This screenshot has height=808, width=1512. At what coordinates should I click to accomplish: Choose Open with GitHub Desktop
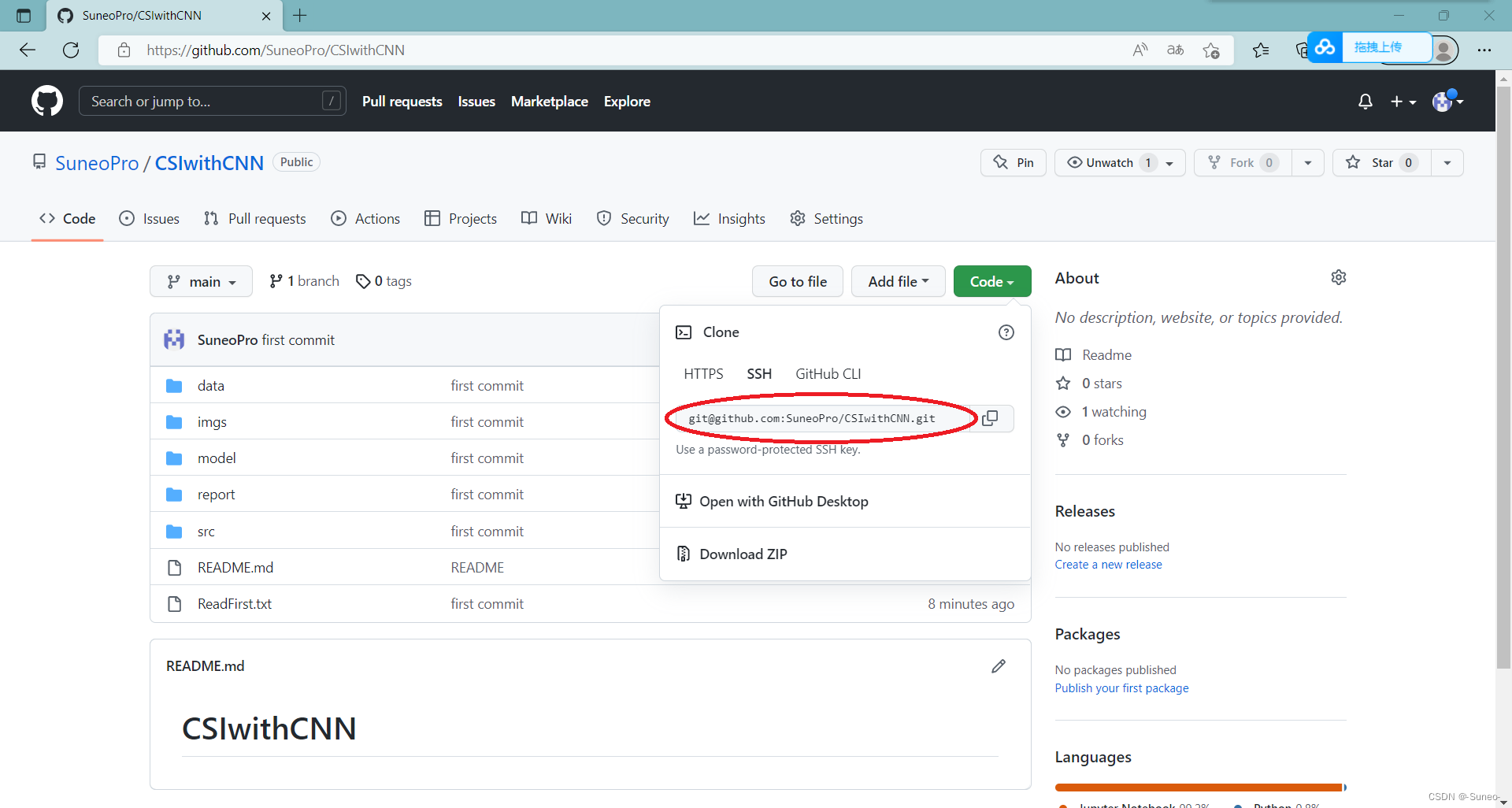point(772,502)
